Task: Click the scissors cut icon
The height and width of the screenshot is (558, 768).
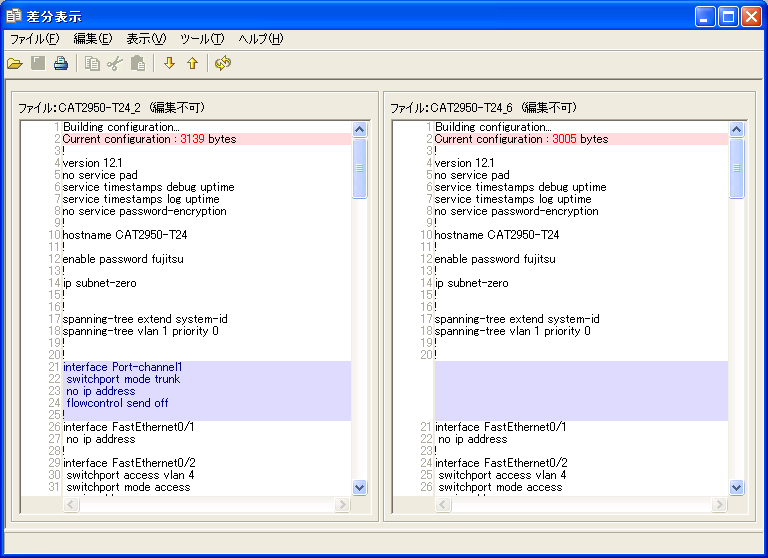Action: [x=115, y=64]
